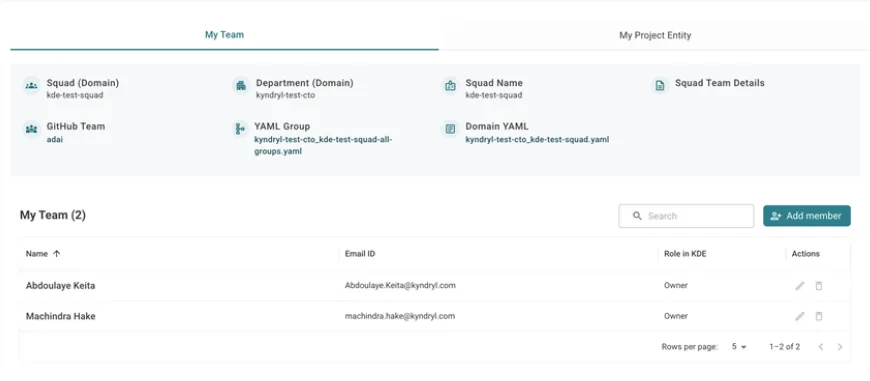Delete Machindra Hake with the trash icon

tap(818, 316)
